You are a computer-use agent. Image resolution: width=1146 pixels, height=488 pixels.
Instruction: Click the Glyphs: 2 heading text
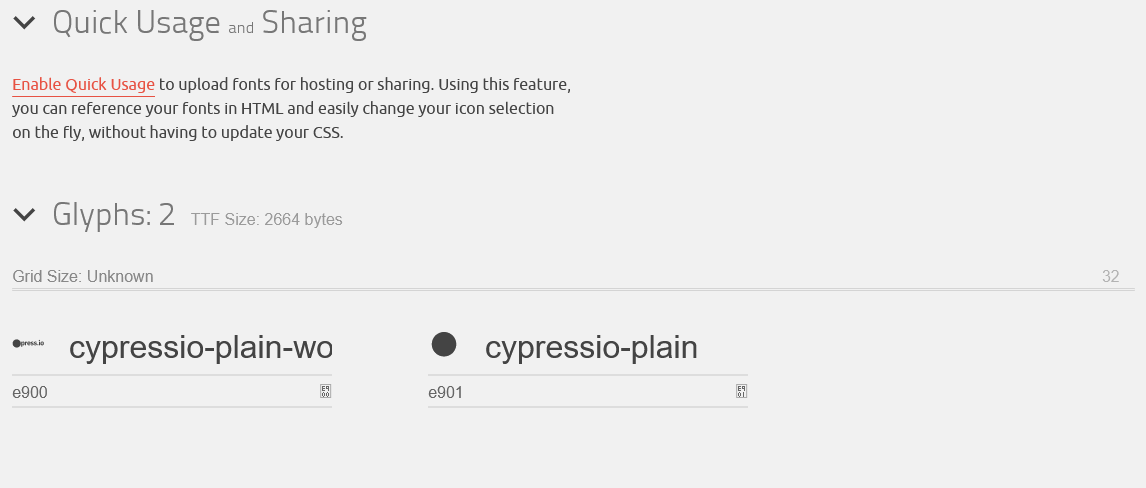click(x=113, y=214)
